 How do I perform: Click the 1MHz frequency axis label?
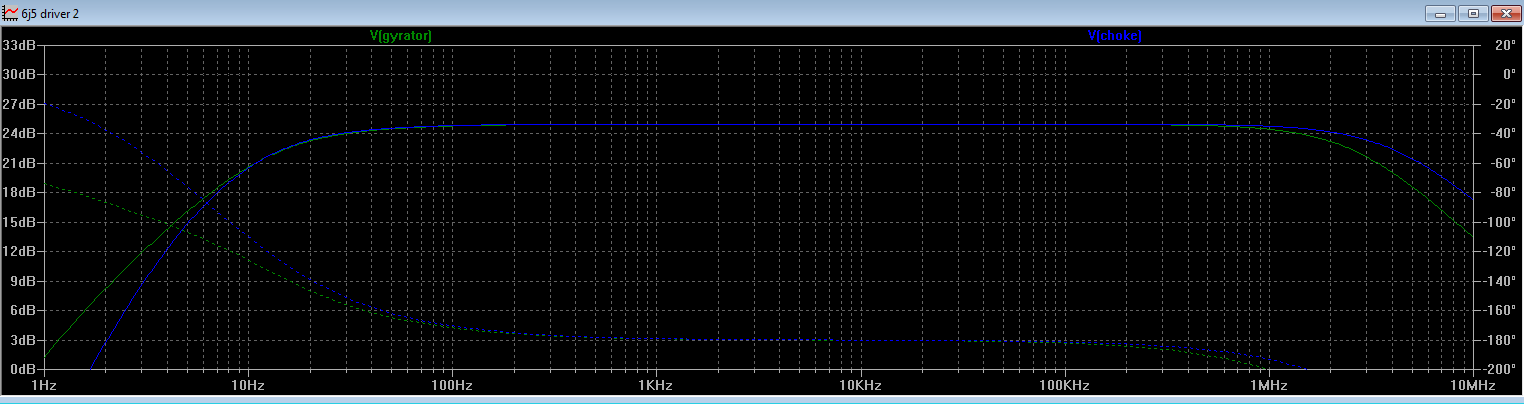tap(1268, 386)
